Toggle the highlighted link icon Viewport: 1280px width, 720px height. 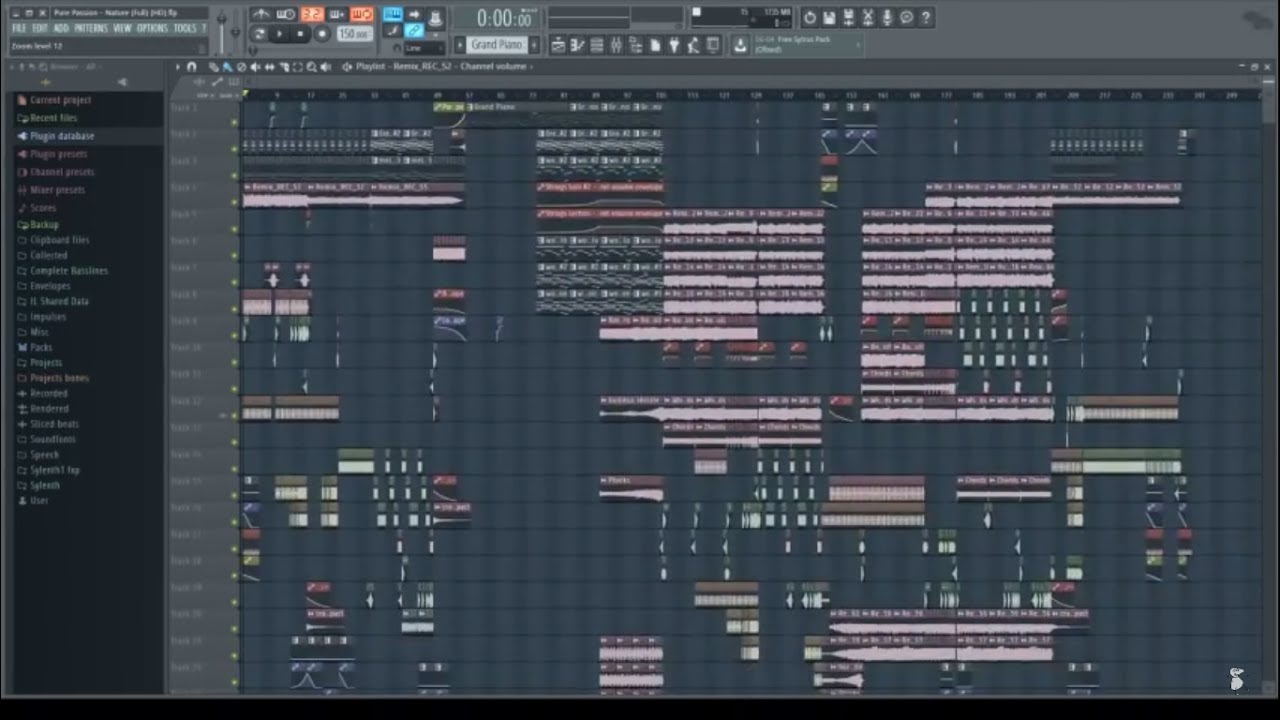point(414,31)
